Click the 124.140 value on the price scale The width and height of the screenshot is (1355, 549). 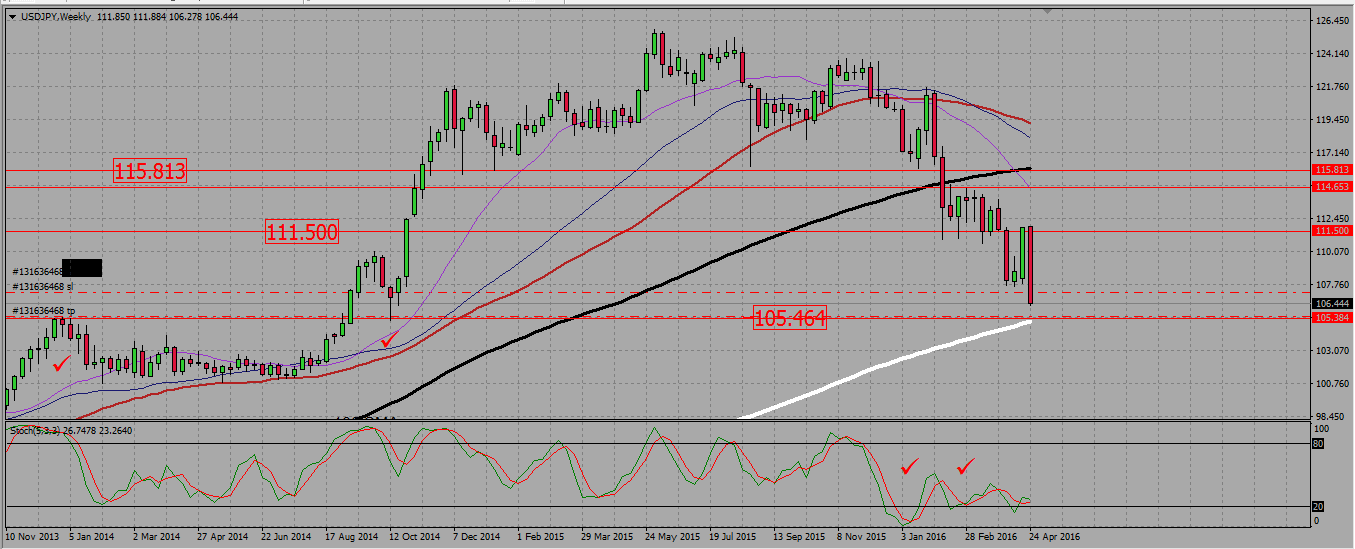coord(1332,53)
